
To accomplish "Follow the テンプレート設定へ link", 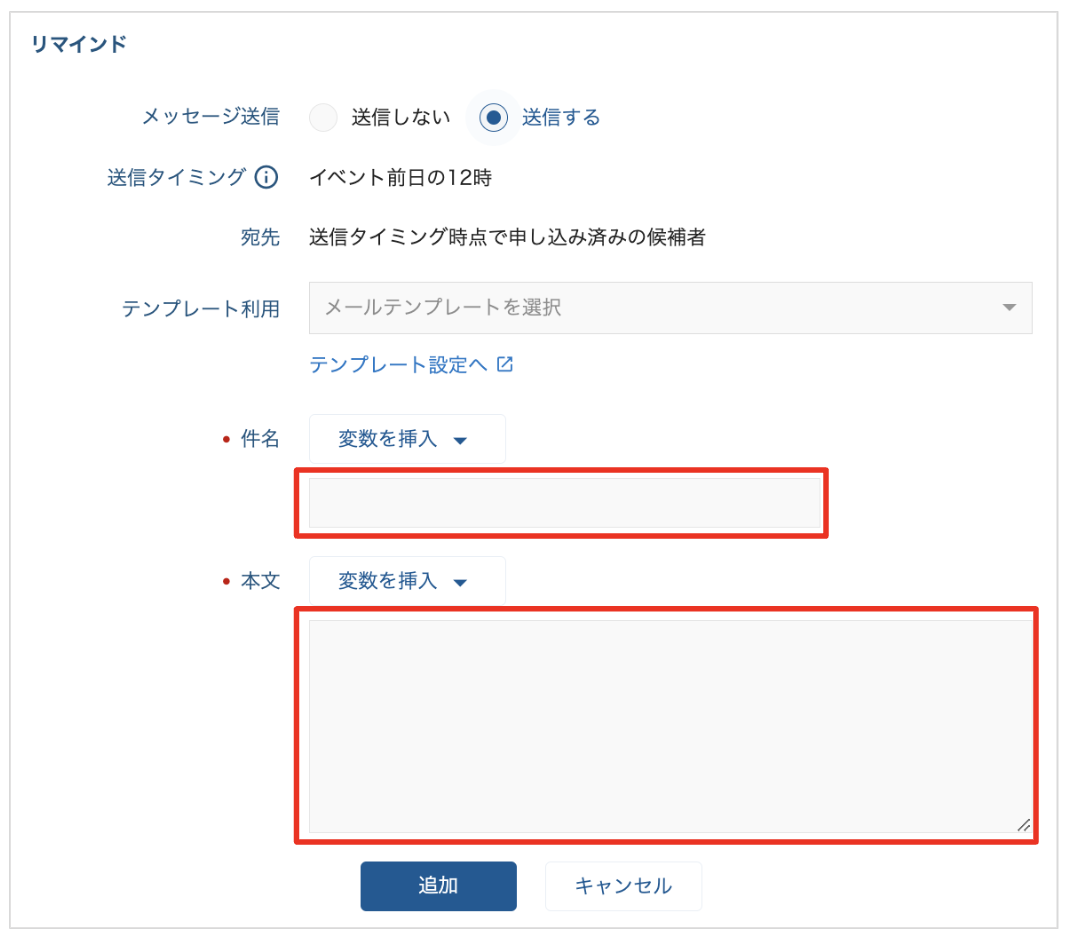I will tap(398, 365).
